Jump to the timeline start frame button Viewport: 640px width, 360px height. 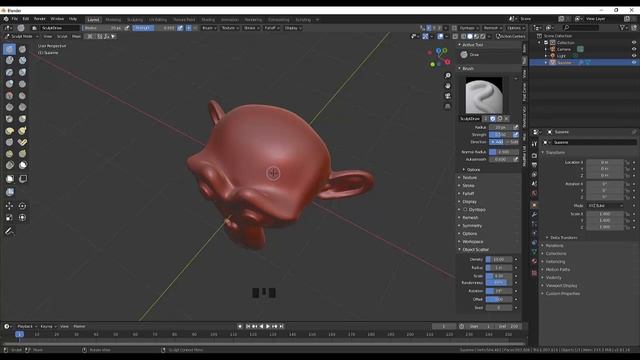coord(248,326)
